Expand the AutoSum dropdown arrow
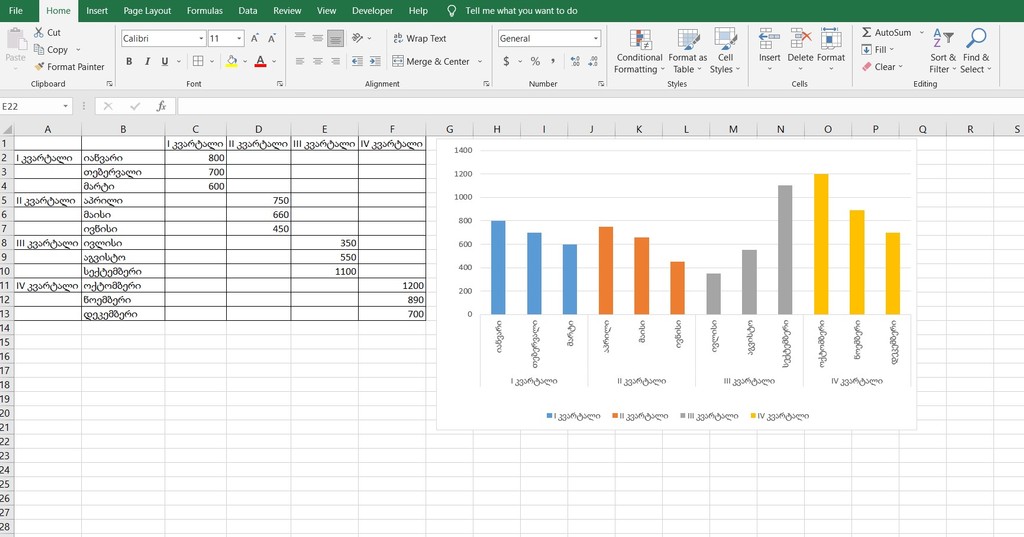Viewport: 1024px width, 537px height. click(922, 32)
